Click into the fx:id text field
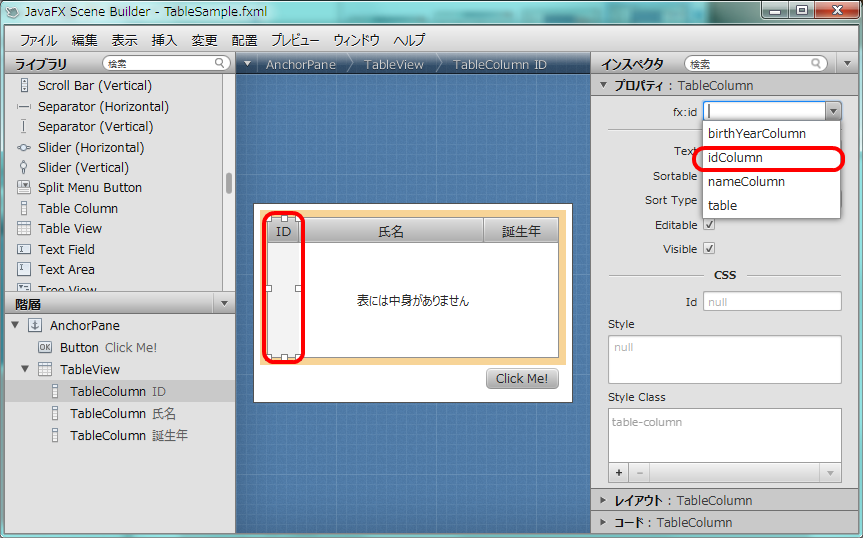Screen dimensions: 863x538 [x=764, y=112]
